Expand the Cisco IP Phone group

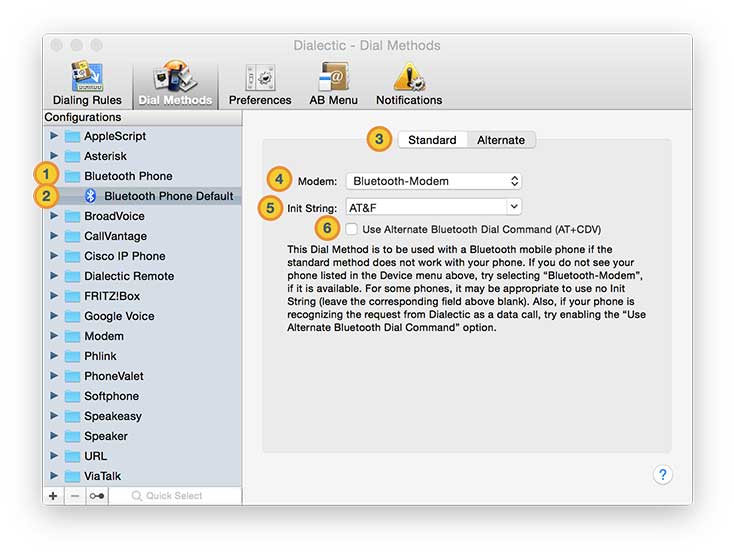pyautogui.click(x=54, y=256)
